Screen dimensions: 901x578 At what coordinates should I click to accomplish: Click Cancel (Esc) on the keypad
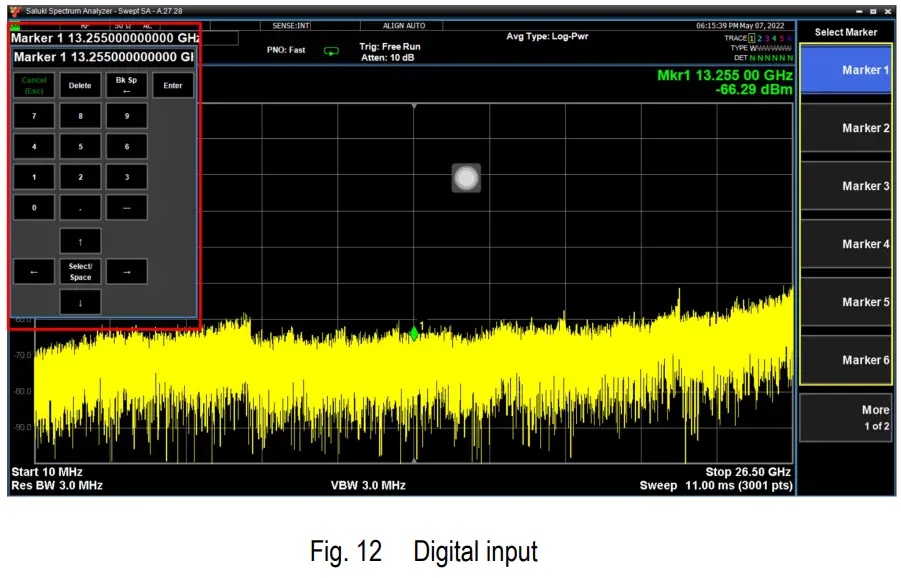[34, 85]
